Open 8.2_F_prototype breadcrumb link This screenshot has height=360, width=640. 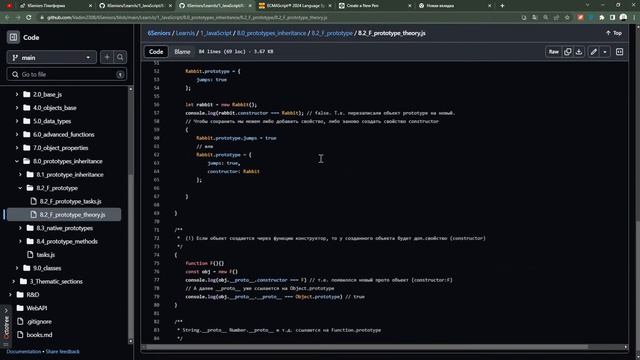click(x=332, y=33)
